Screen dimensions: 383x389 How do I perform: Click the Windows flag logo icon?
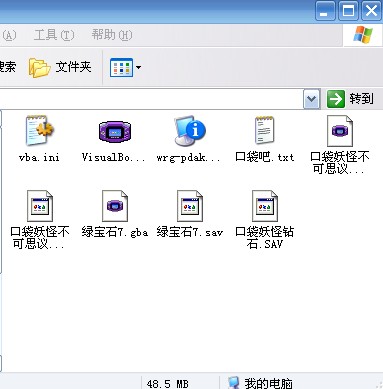362,35
